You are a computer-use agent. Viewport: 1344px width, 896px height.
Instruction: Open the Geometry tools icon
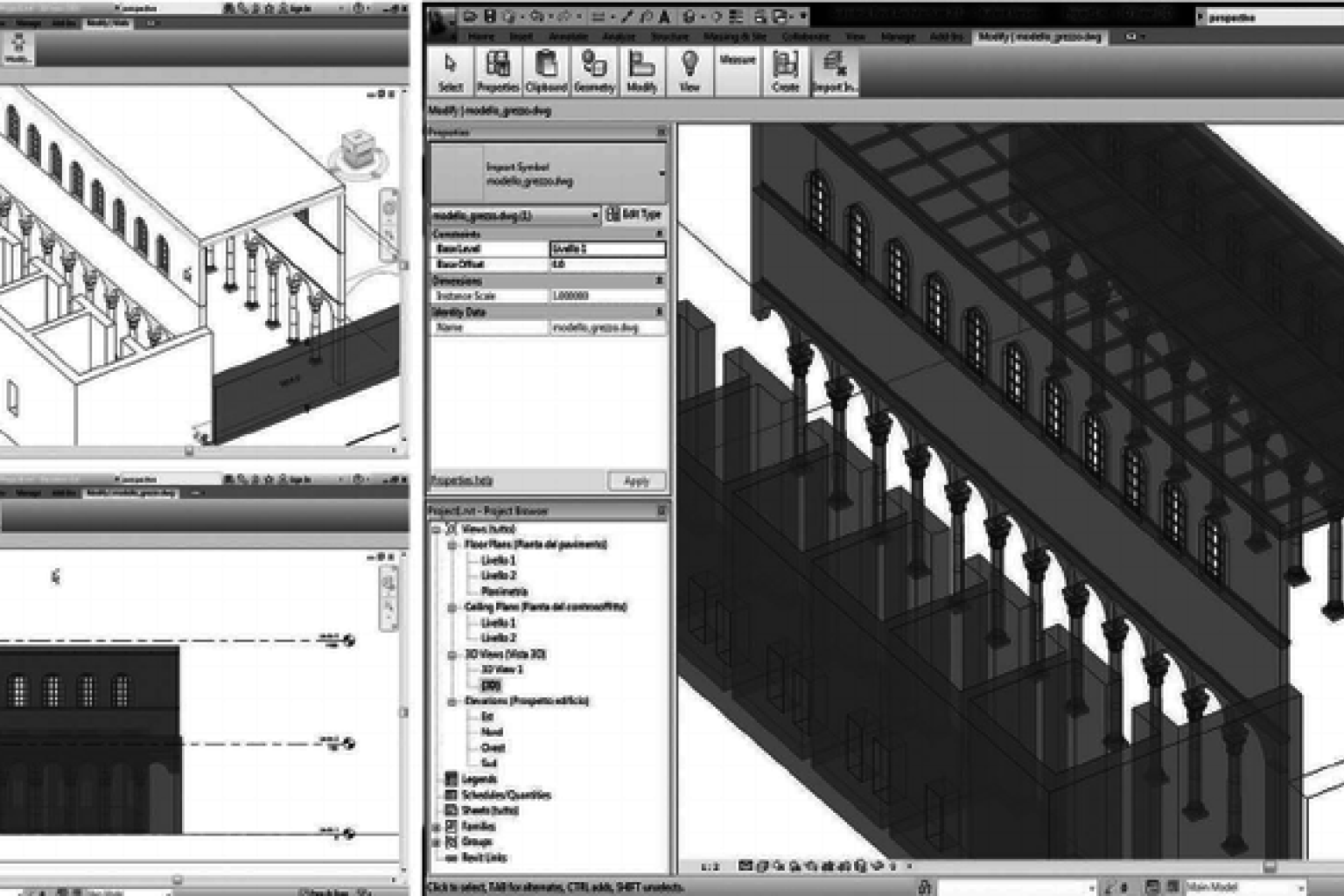(x=594, y=71)
